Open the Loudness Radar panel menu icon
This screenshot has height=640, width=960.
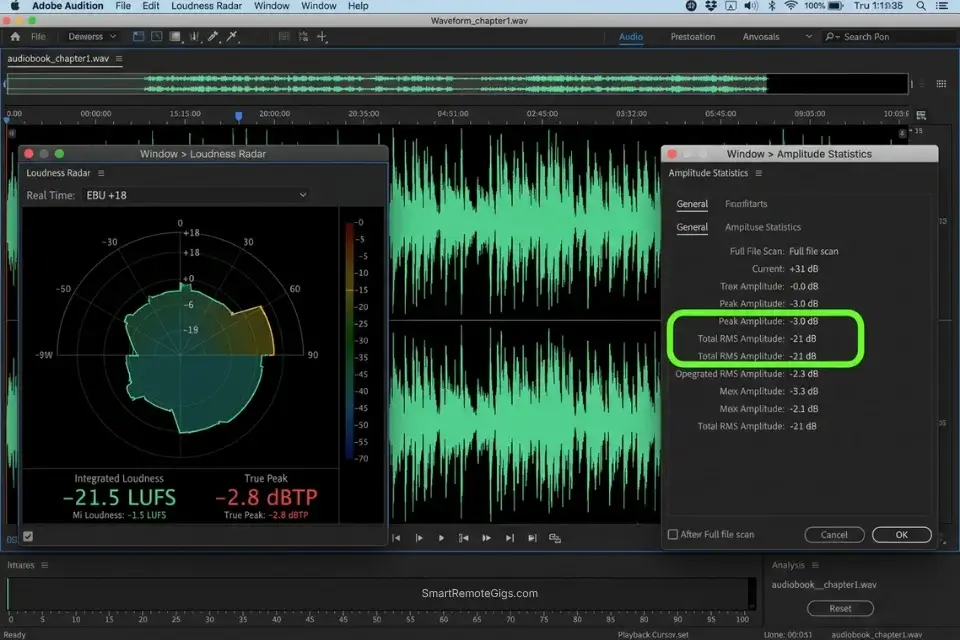101,173
